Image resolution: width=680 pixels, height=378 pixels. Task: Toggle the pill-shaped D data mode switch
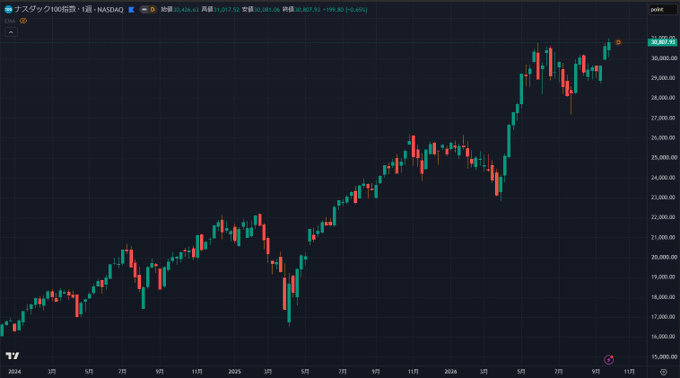148,10
